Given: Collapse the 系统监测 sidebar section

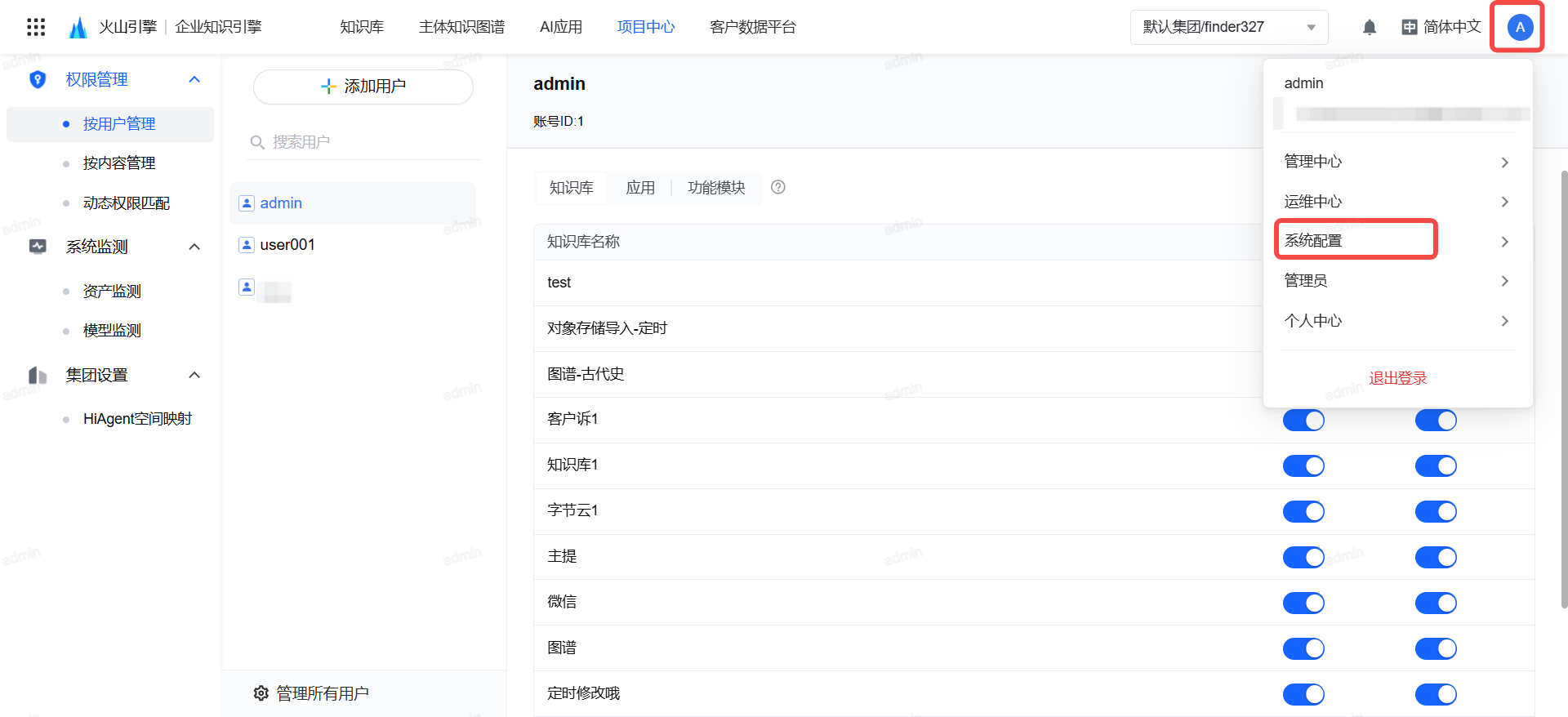Looking at the screenshot, I should click(194, 247).
